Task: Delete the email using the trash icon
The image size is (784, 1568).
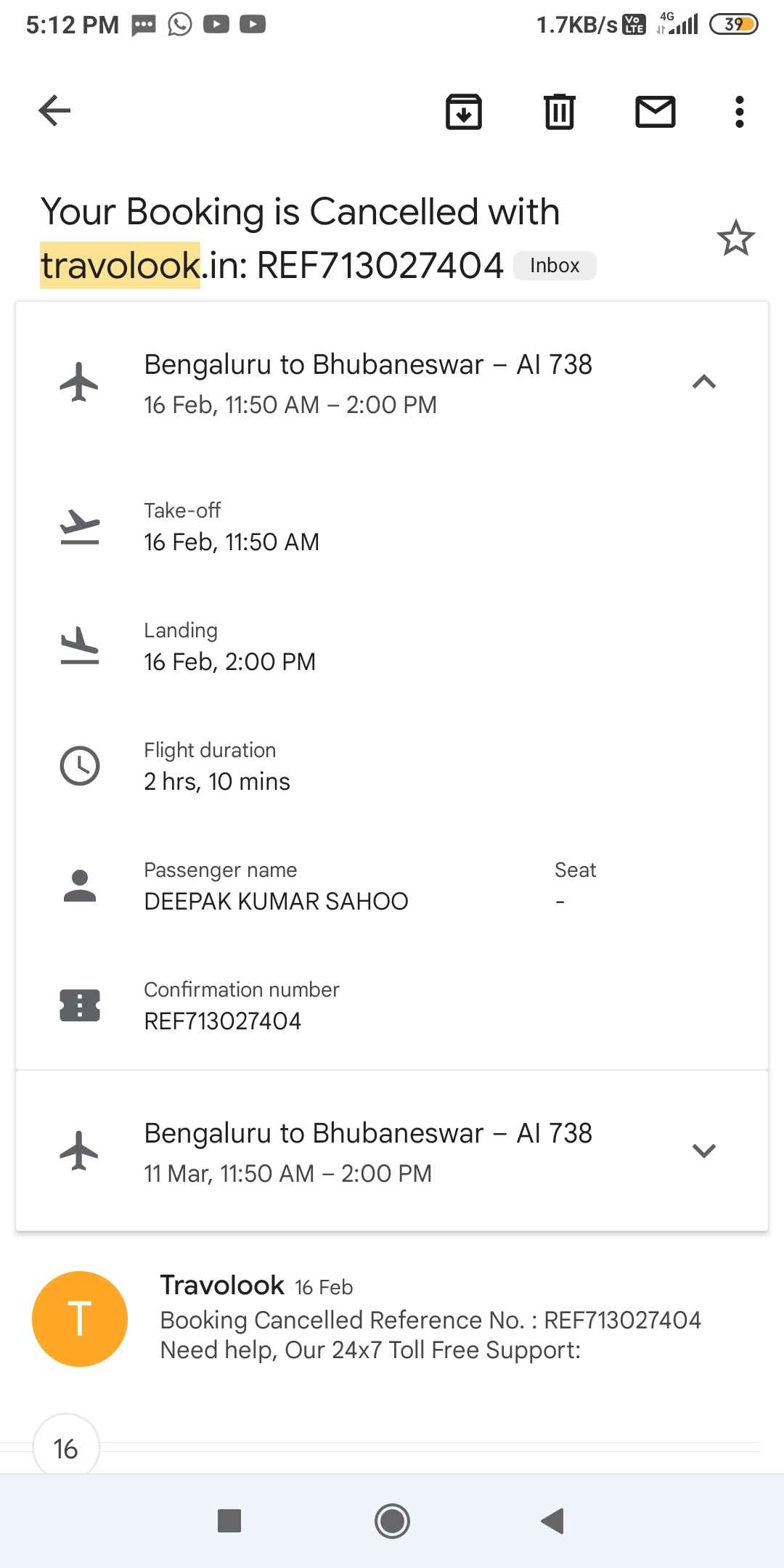Action: [560, 112]
